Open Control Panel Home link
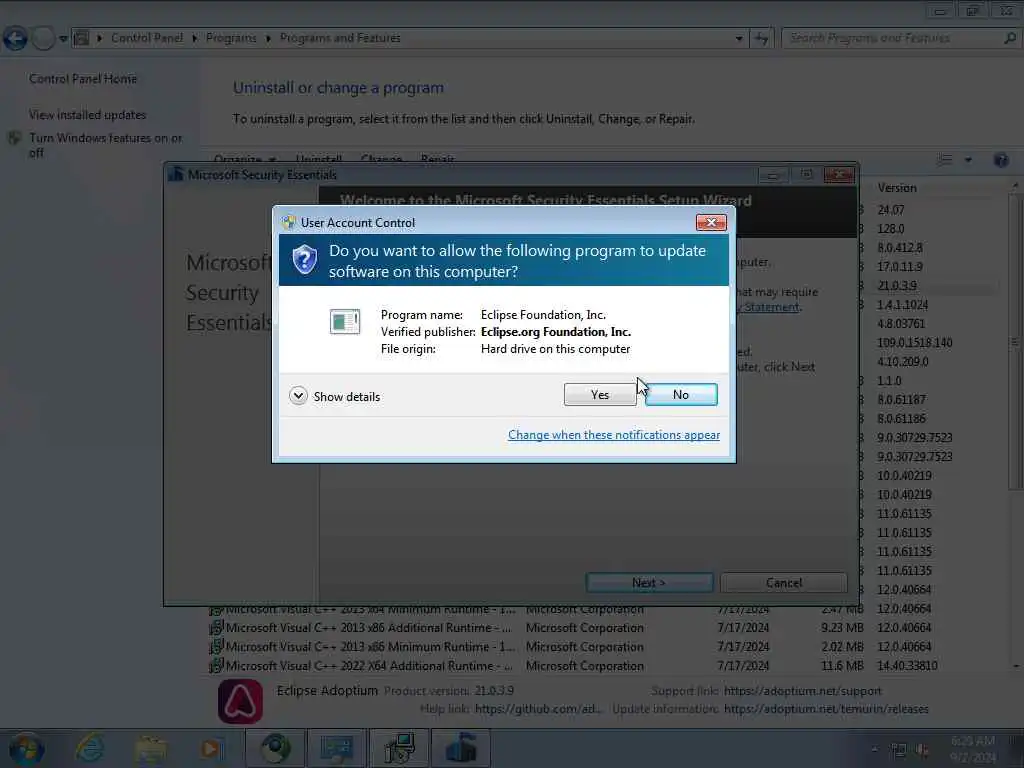Screen dimensions: 1024x768 [x=83, y=79]
